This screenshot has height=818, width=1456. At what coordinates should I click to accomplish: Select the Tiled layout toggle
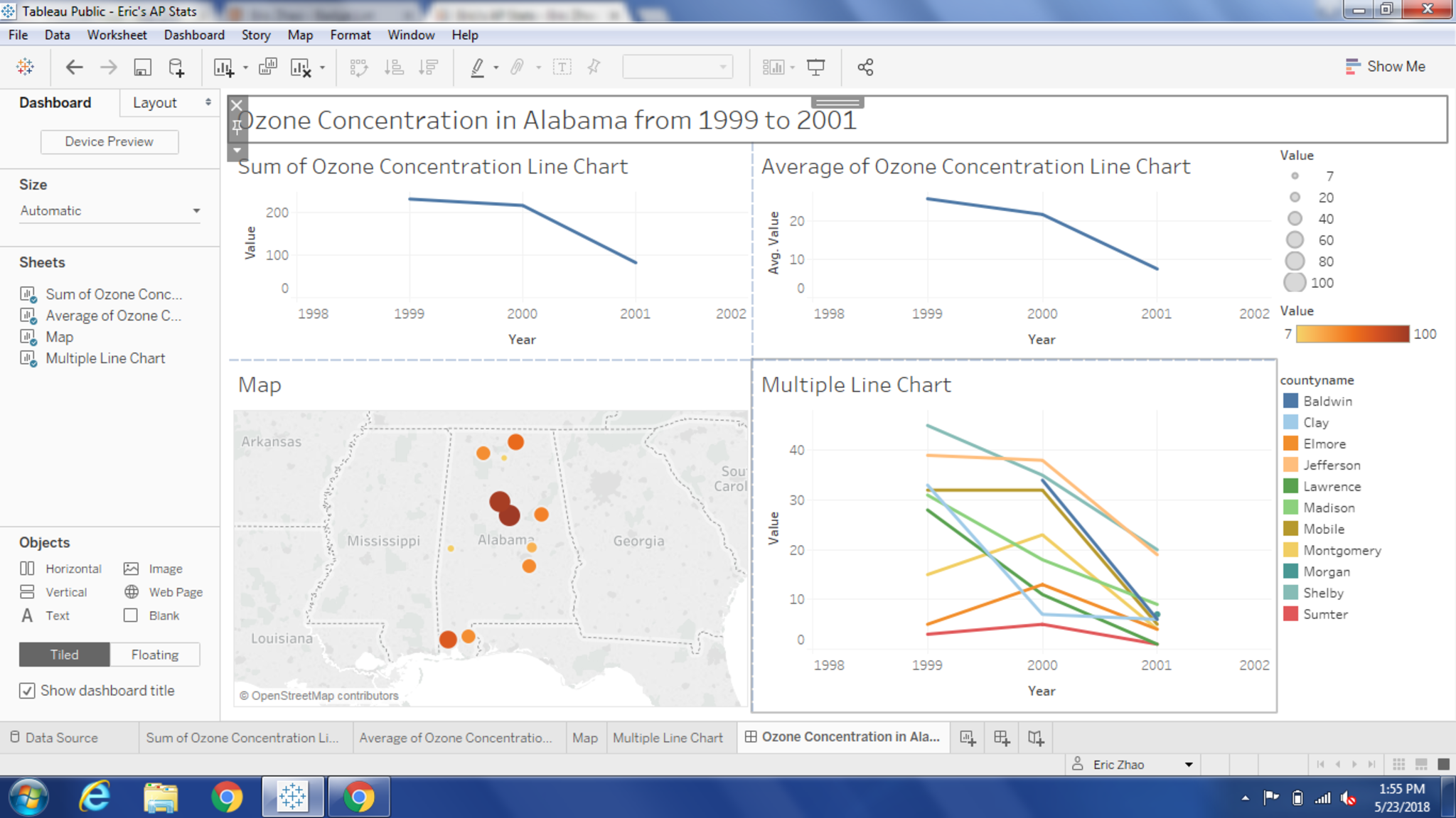[x=65, y=655]
